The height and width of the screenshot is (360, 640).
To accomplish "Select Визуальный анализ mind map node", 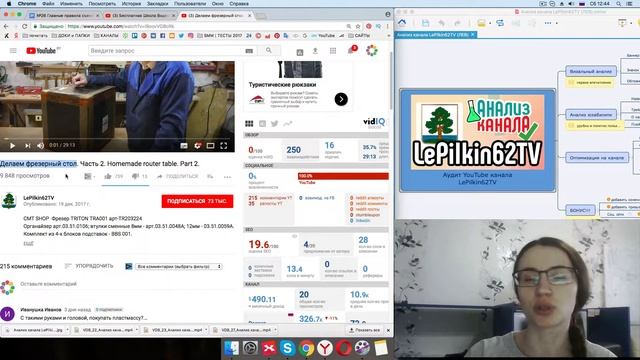I will [591, 71].
